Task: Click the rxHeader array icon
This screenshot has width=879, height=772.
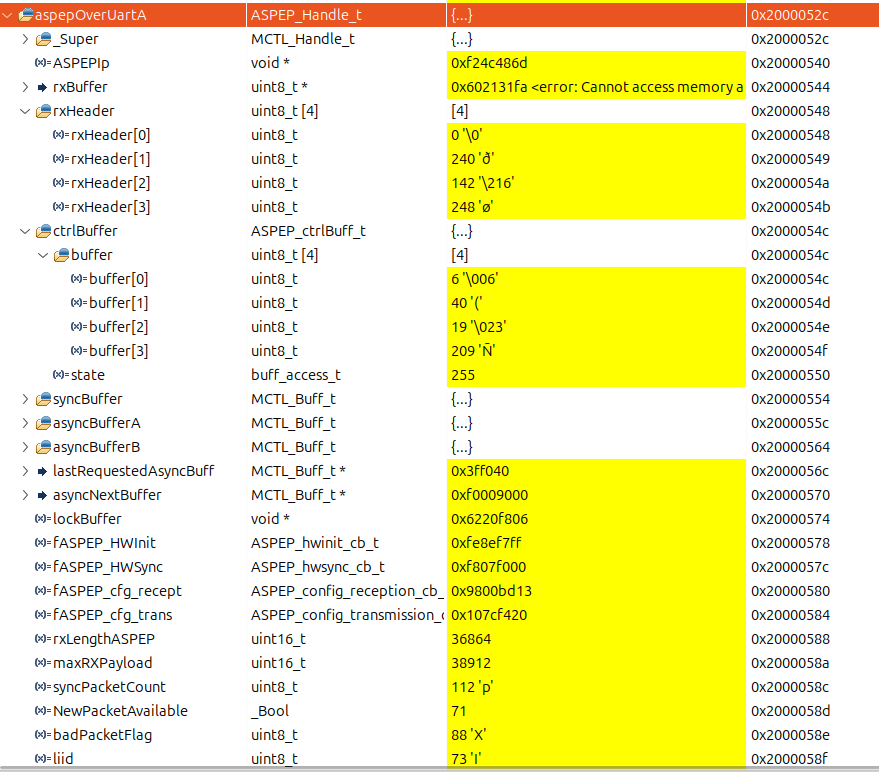Action: click(43, 111)
